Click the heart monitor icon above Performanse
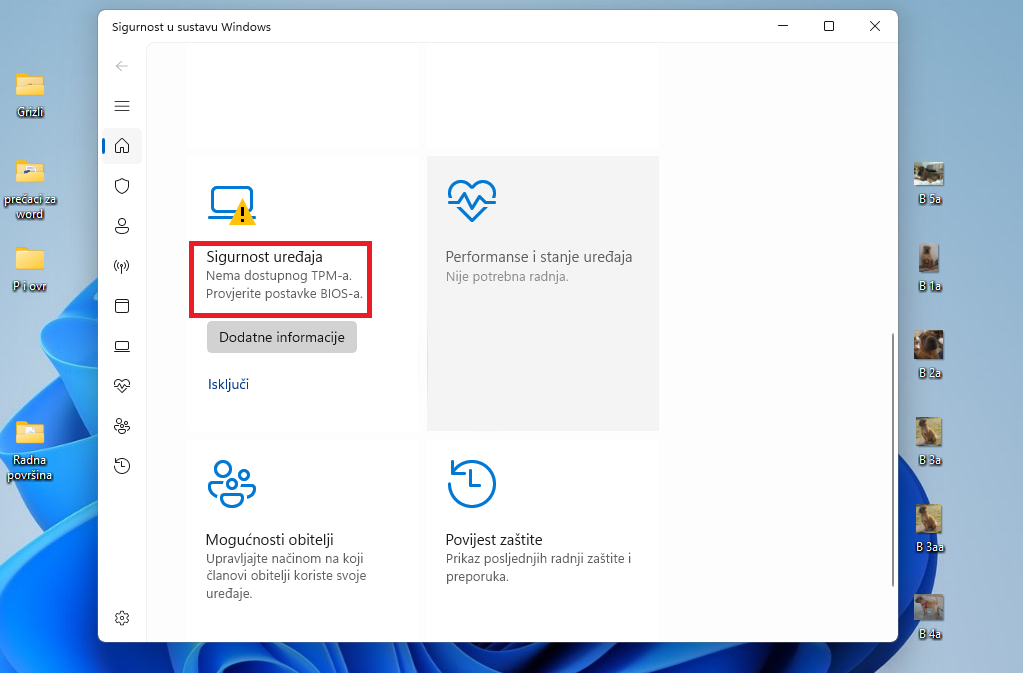Viewport: 1023px width, 673px height. point(472,201)
